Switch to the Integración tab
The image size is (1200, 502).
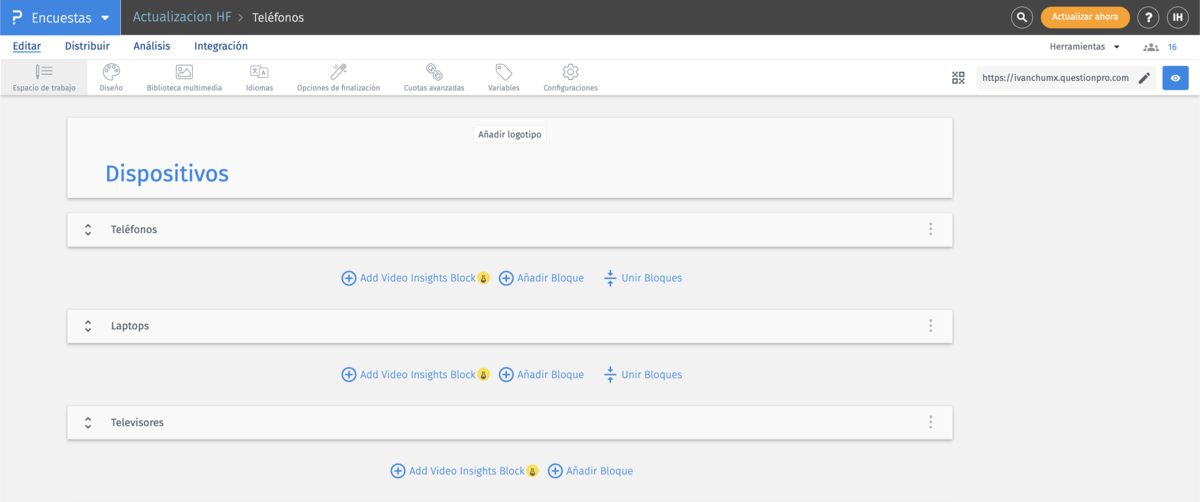point(221,46)
